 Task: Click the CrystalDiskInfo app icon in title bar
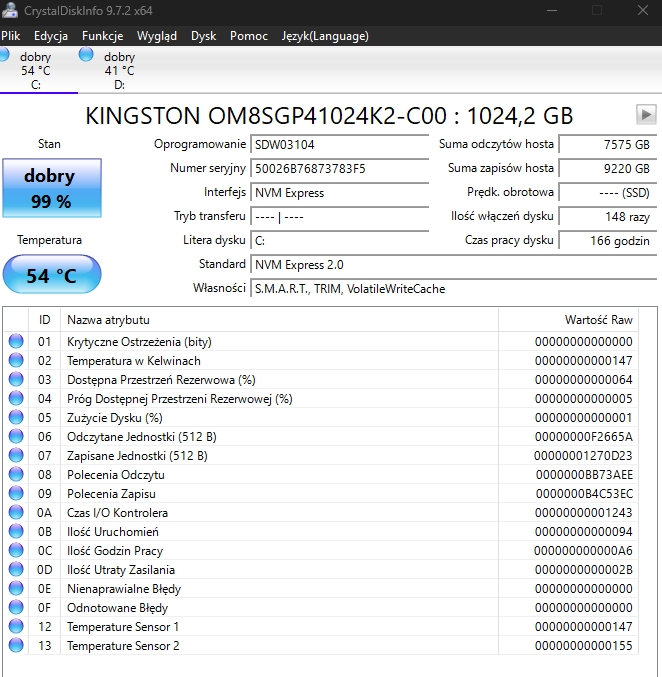tap(10, 10)
